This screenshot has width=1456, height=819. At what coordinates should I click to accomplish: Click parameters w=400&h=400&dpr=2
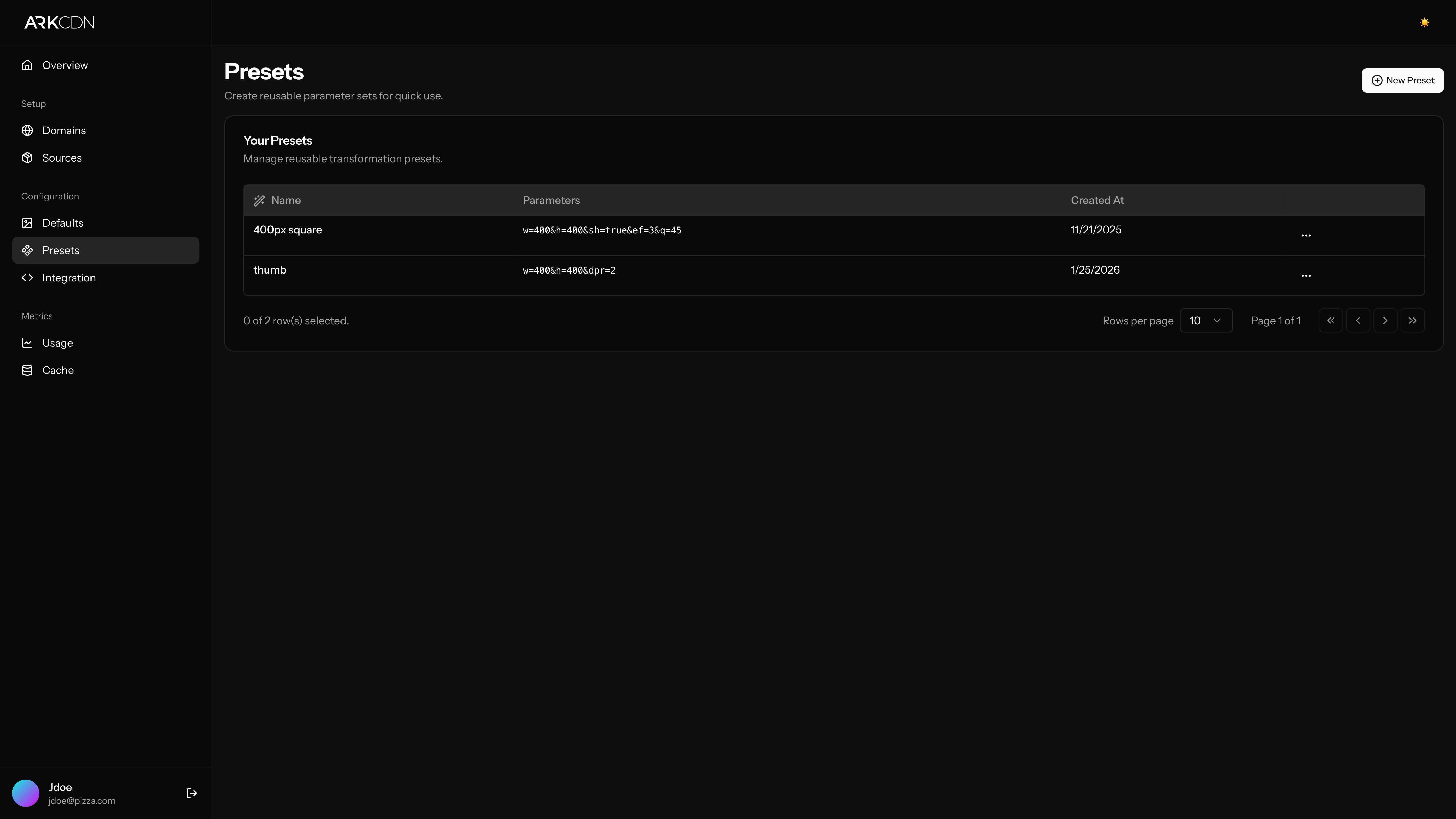click(569, 271)
